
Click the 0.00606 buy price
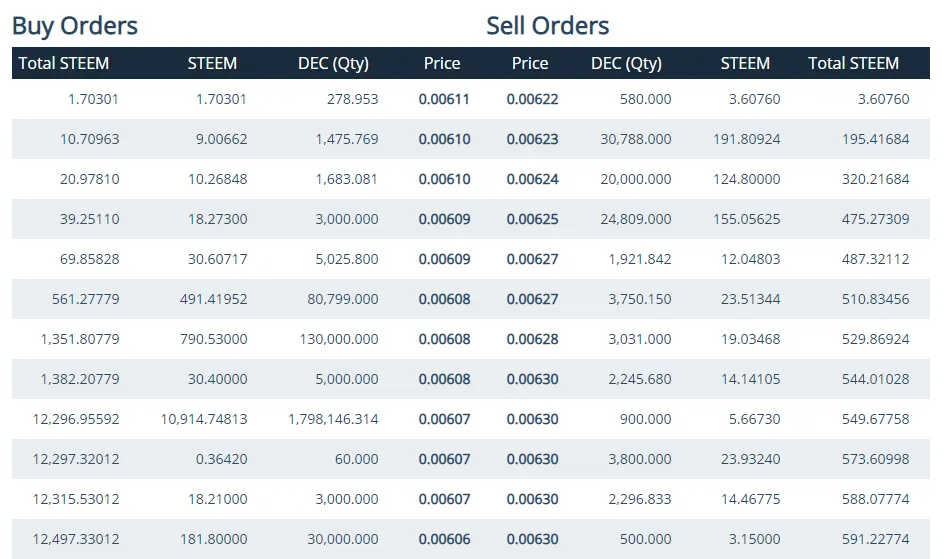click(444, 539)
